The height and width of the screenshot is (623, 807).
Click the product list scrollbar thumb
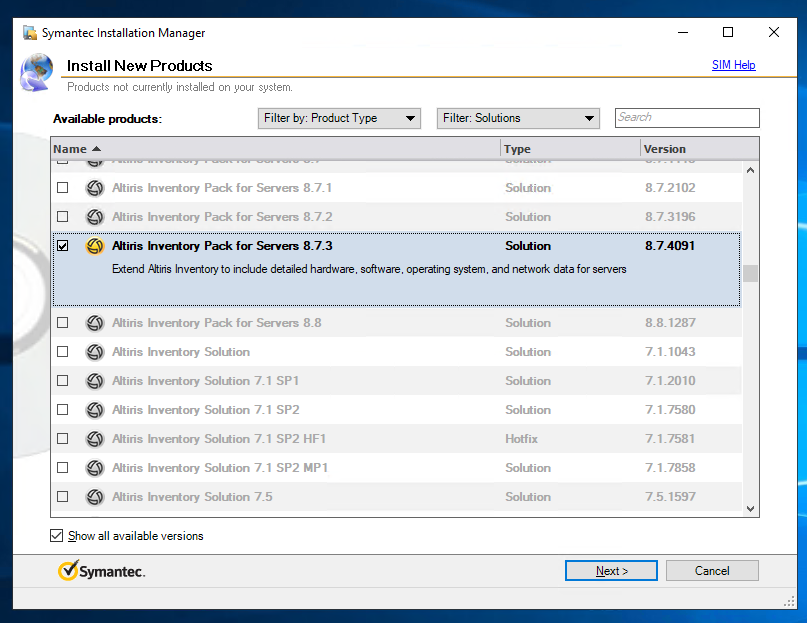point(750,273)
